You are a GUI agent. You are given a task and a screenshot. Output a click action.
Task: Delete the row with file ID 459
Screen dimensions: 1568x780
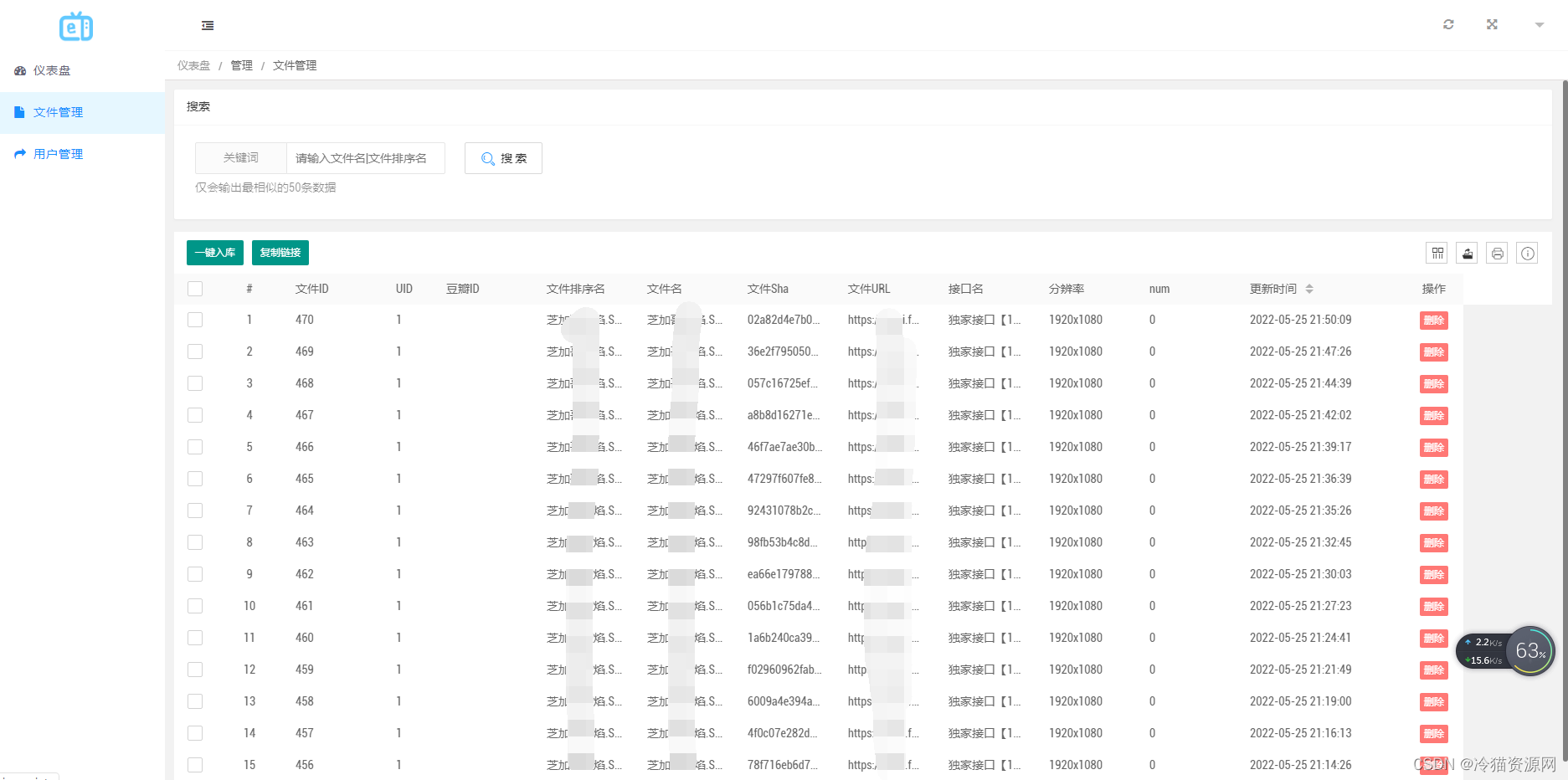tap(1434, 670)
